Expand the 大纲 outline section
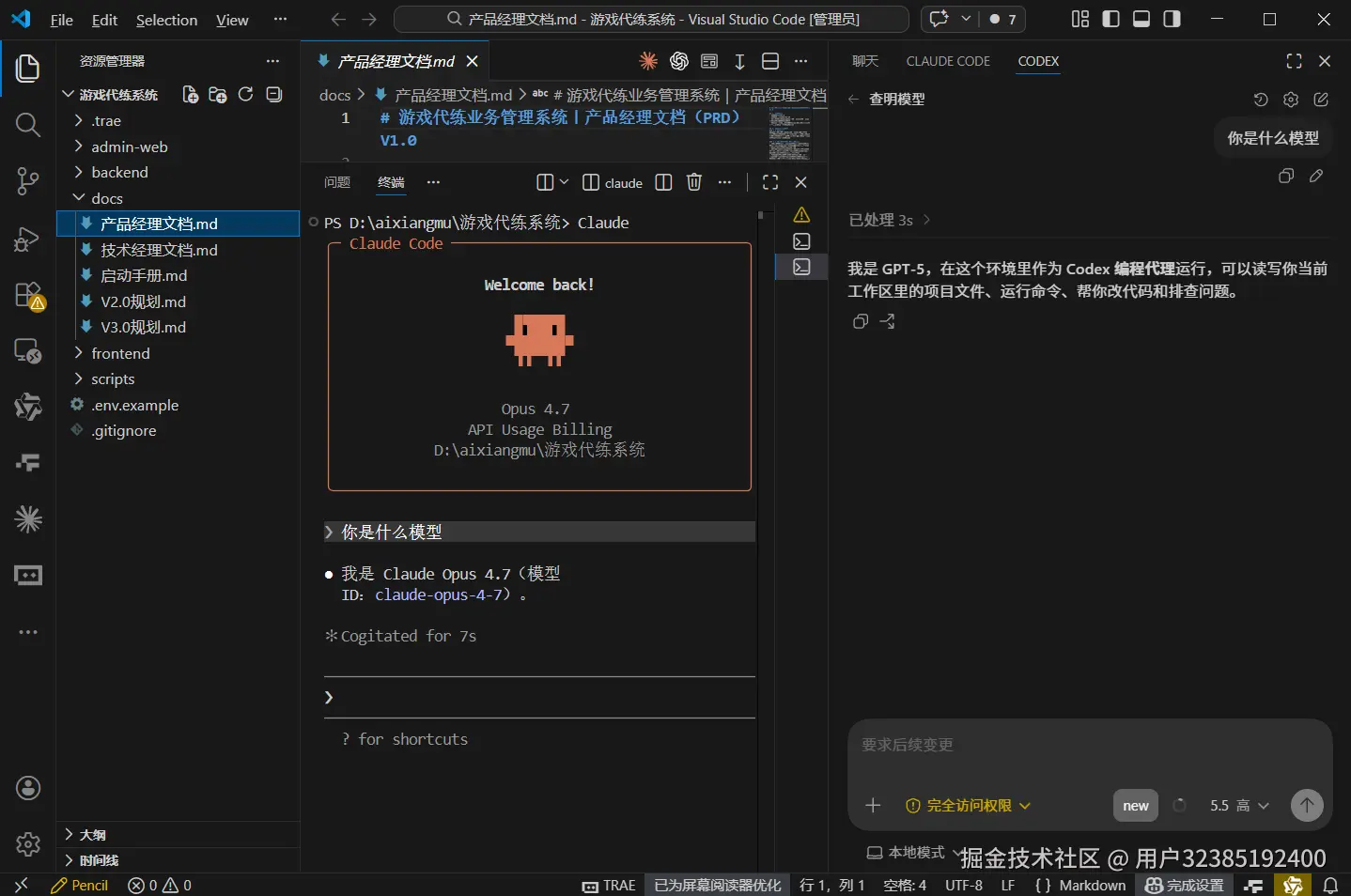Screen dimensions: 1351x896 click(x=179, y=835)
